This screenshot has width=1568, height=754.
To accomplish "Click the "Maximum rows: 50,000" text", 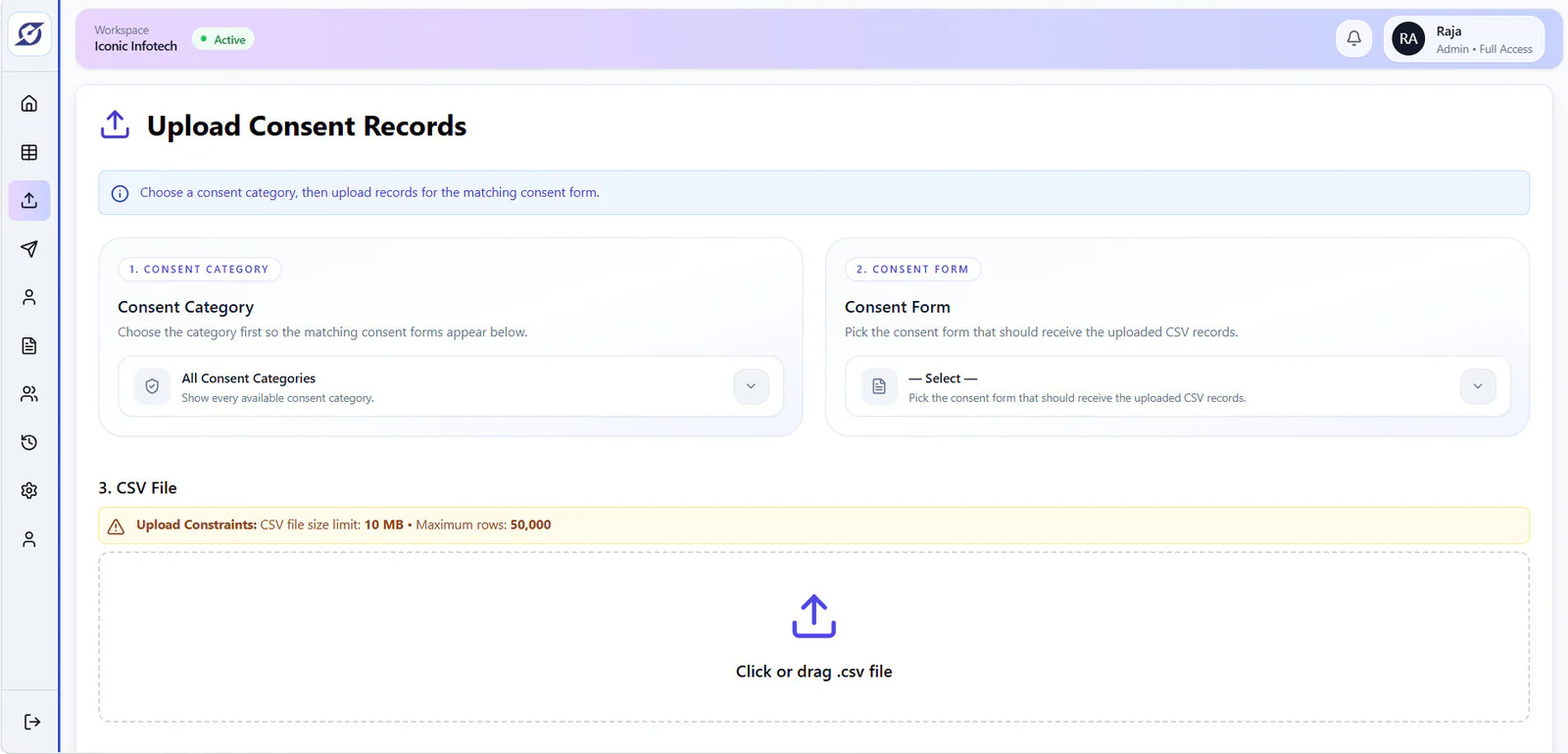I will pos(483,526).
